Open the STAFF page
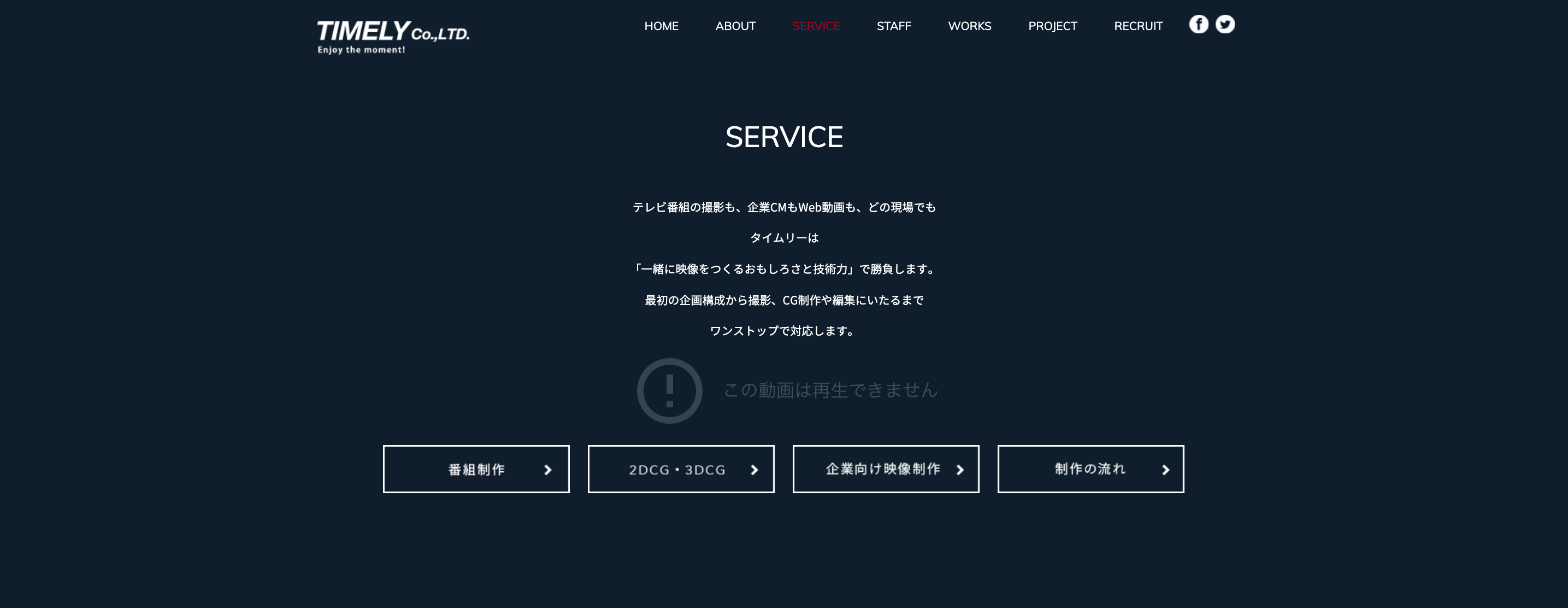The image size is (1568, 608). (894, 26)
